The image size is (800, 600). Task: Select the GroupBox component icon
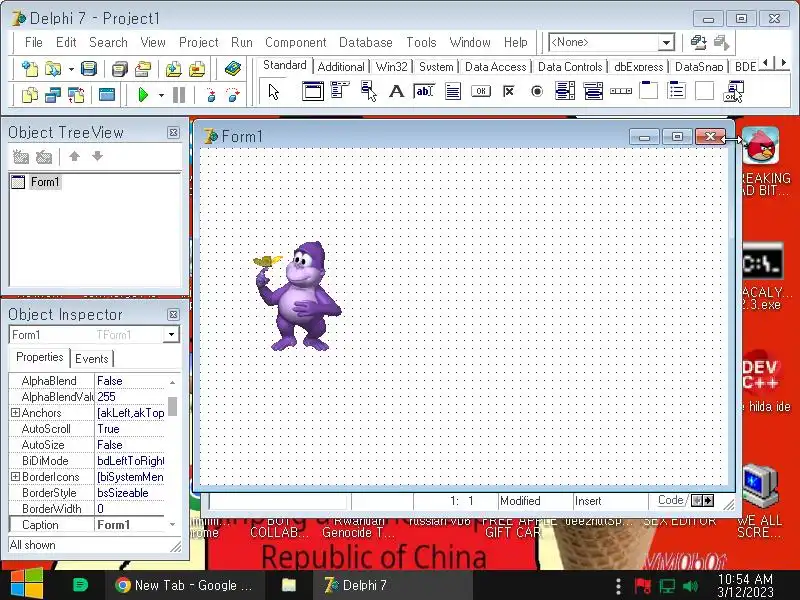coord(648,91)
